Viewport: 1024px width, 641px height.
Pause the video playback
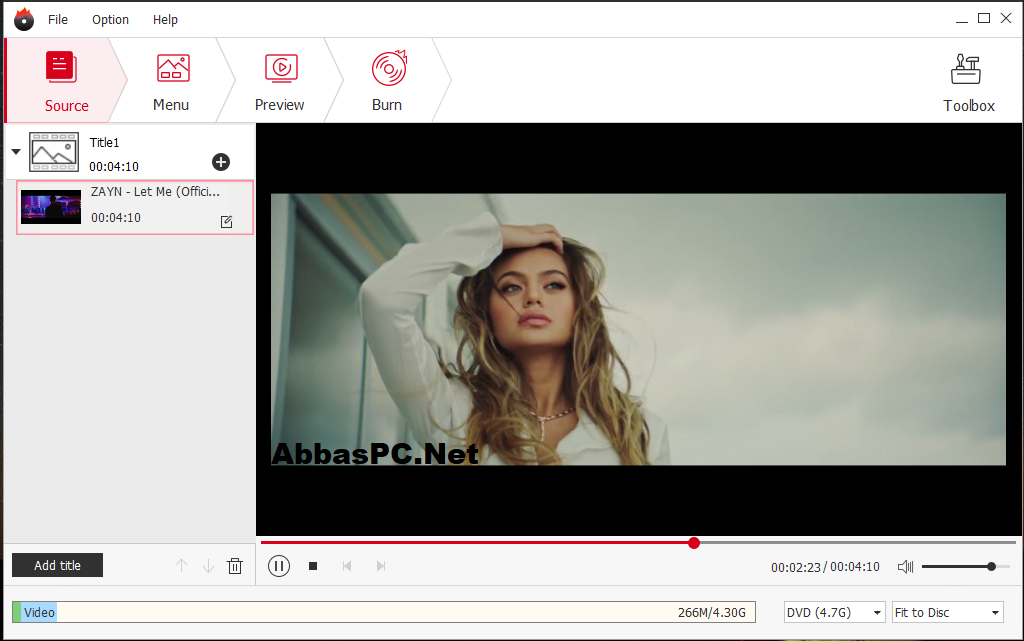coord(279,566)
